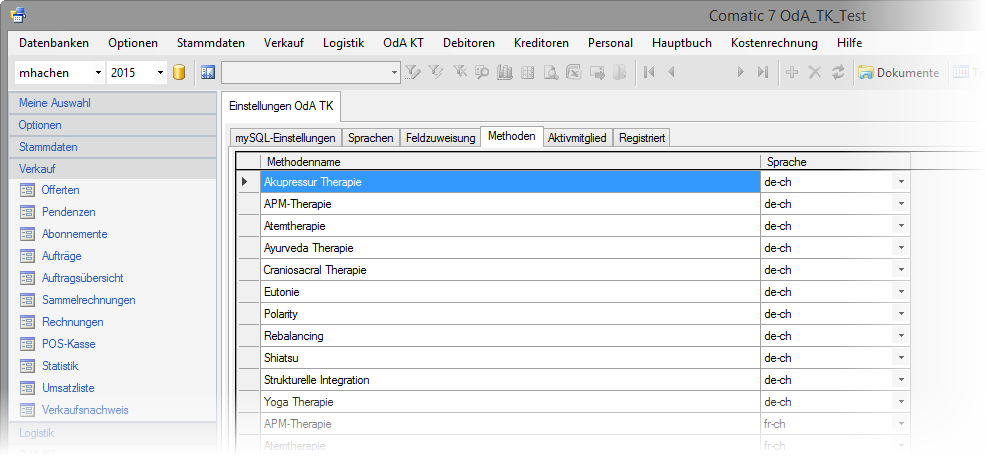Expand the Logistik section in the sidebar
Screen dimensions: 987x456
pos(37,433)
